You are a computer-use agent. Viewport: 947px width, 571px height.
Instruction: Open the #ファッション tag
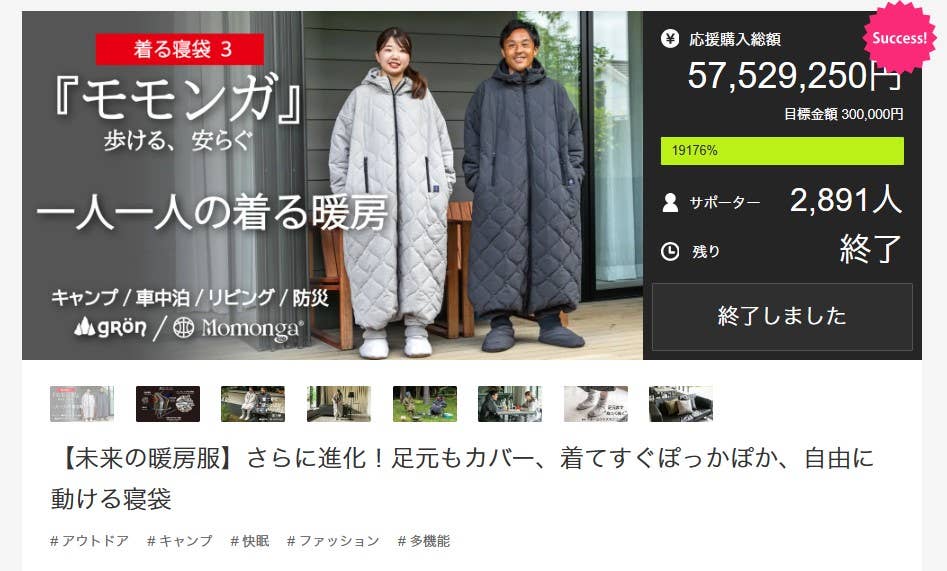(x=333, y=541)
